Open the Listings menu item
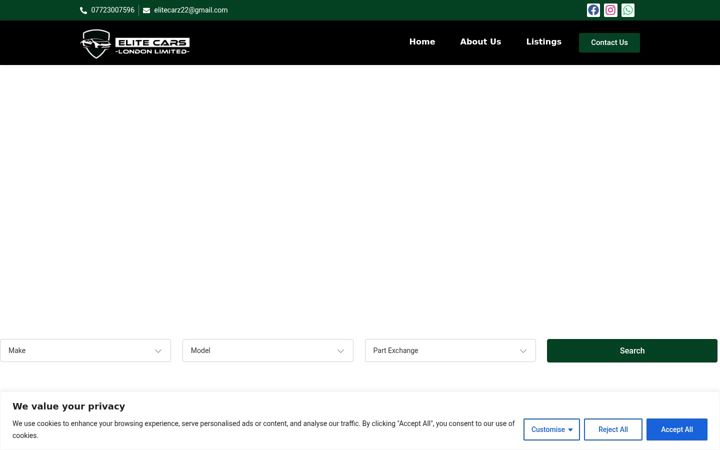This screenshot has height=450, width=720. [x=544, y=42]
